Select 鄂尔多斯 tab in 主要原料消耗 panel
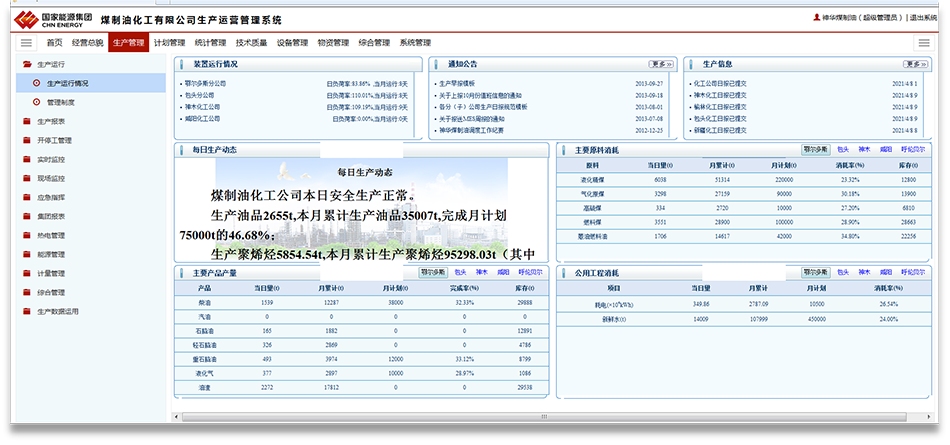This screenshot has height=445, width=950. point(815,150)
